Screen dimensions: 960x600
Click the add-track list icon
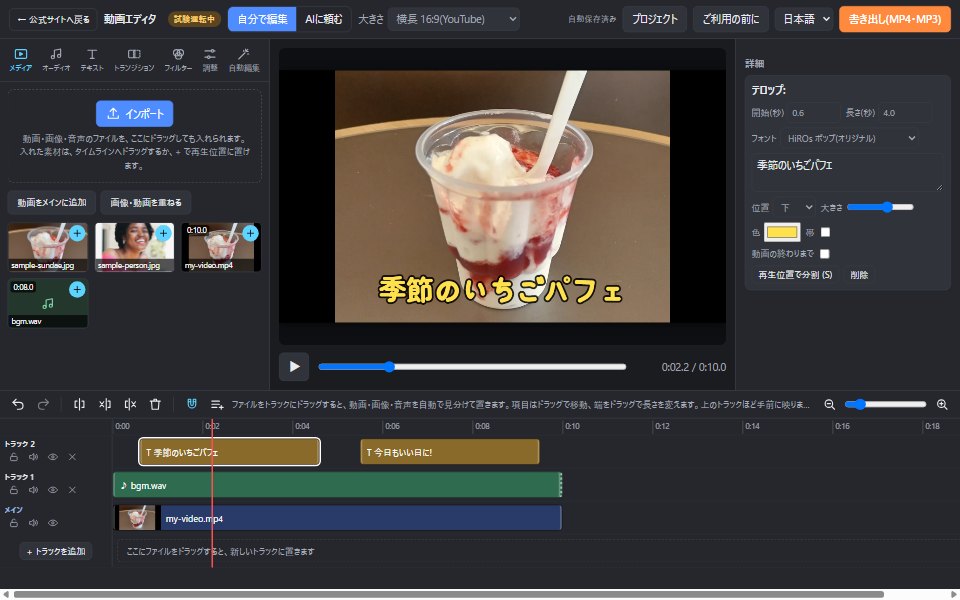click(x=217, y=404)
